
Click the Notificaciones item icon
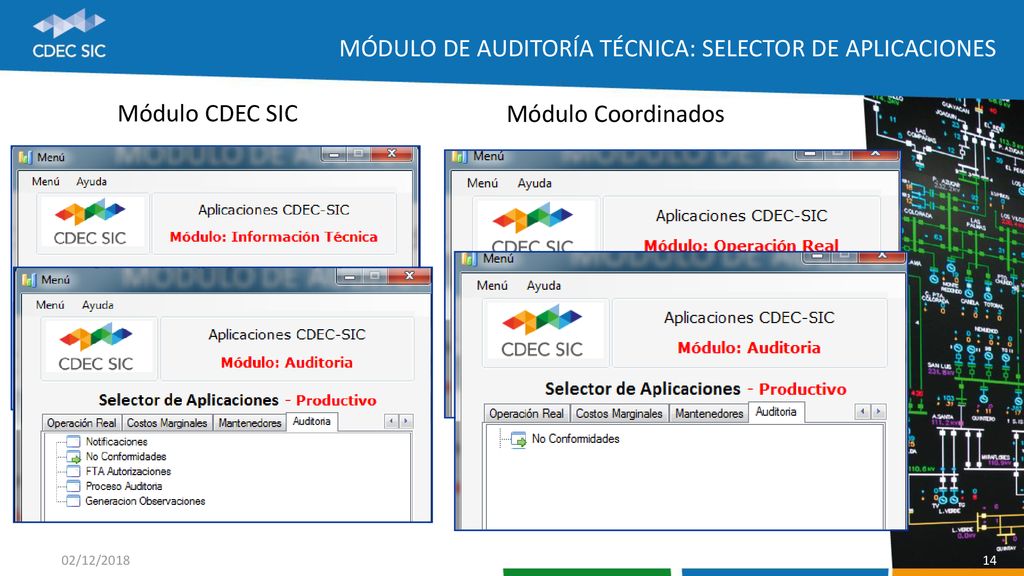click(x=73, y=441)
